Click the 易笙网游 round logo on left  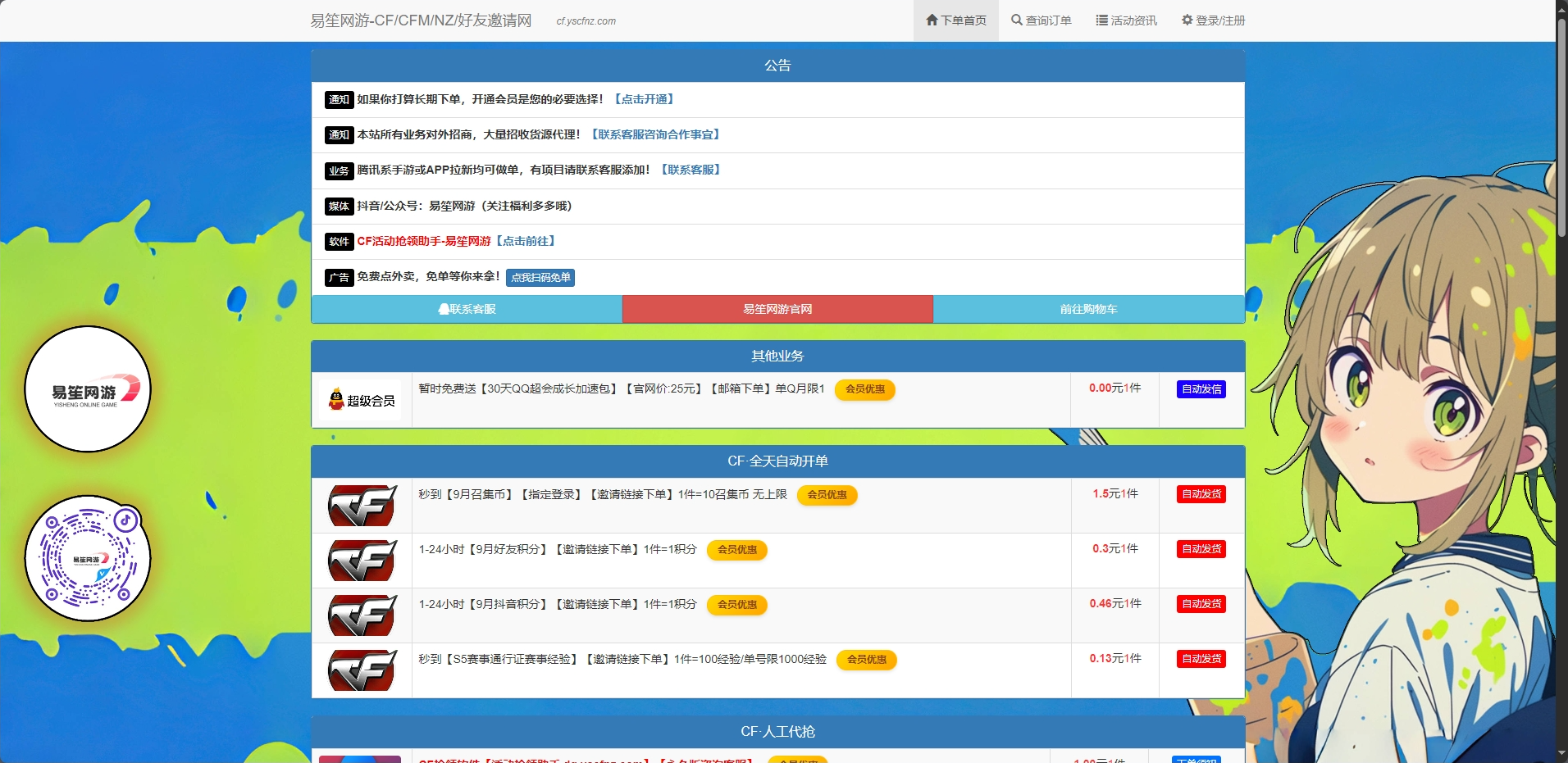click(88, 389)
